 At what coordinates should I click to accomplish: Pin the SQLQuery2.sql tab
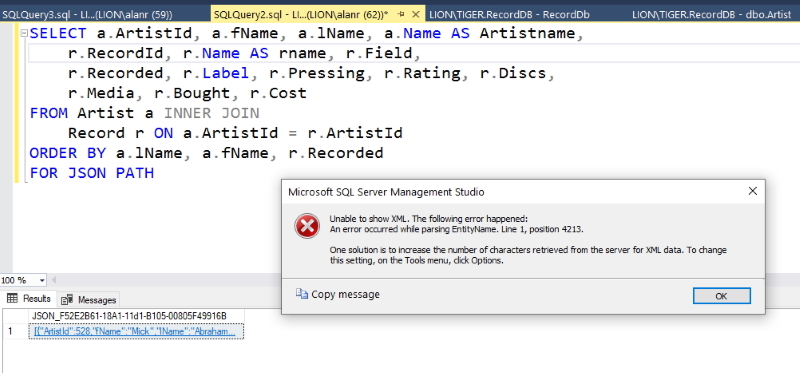401,14
